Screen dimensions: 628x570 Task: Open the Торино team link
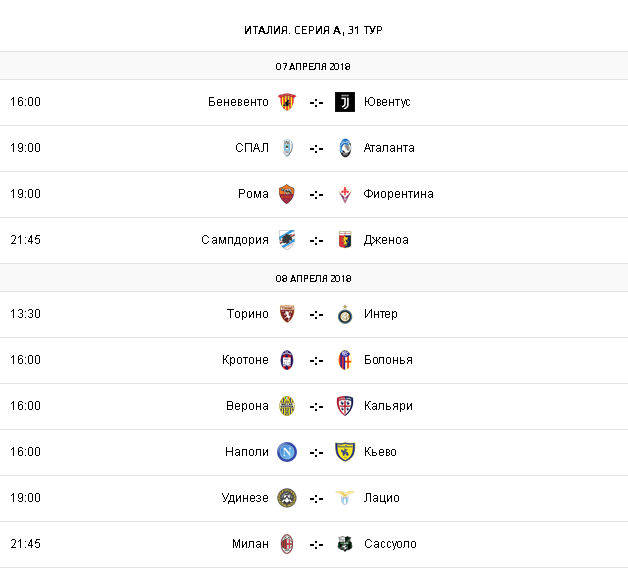pyautogui.click(x=247, y=314)
